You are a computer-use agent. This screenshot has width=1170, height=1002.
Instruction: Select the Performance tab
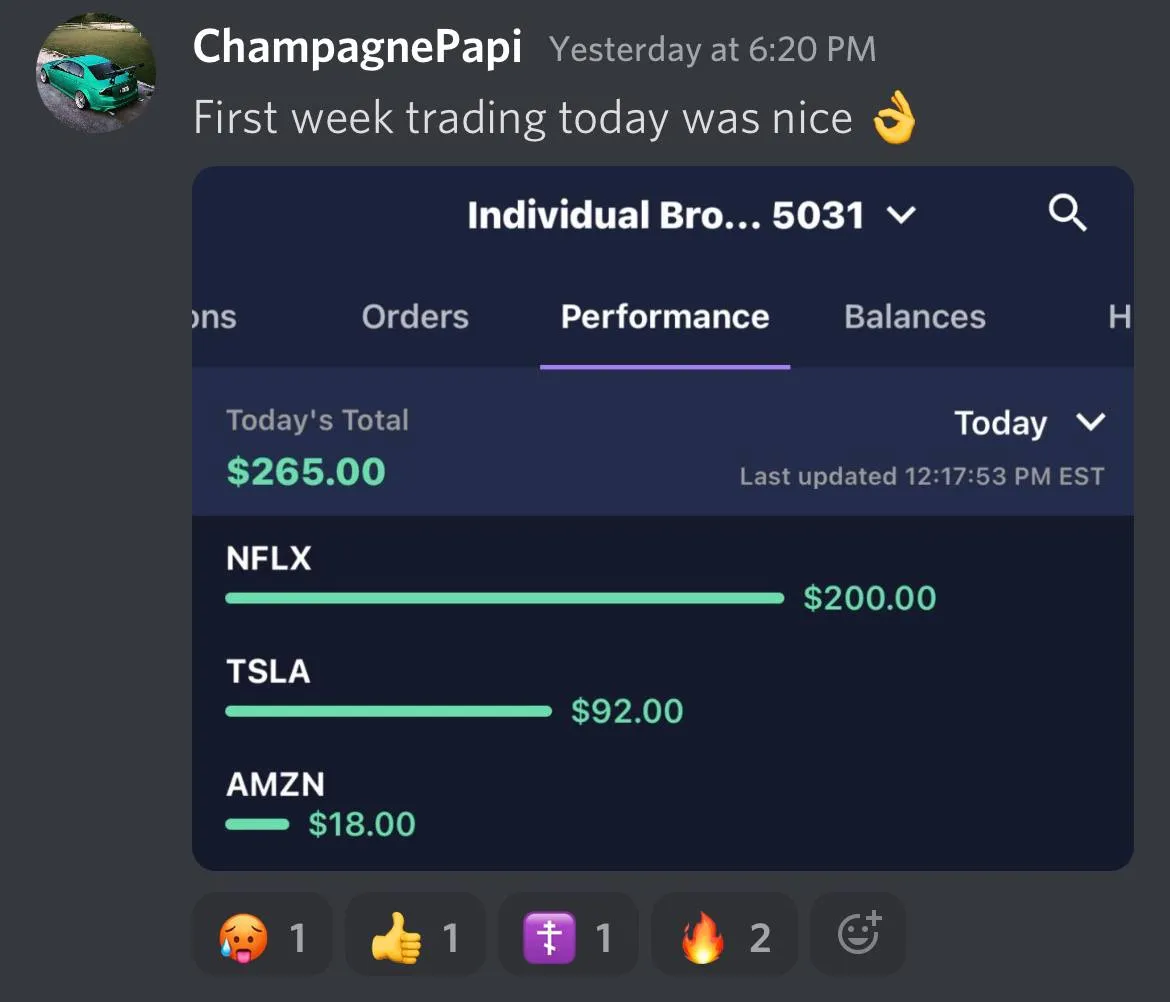click(664, 317)
